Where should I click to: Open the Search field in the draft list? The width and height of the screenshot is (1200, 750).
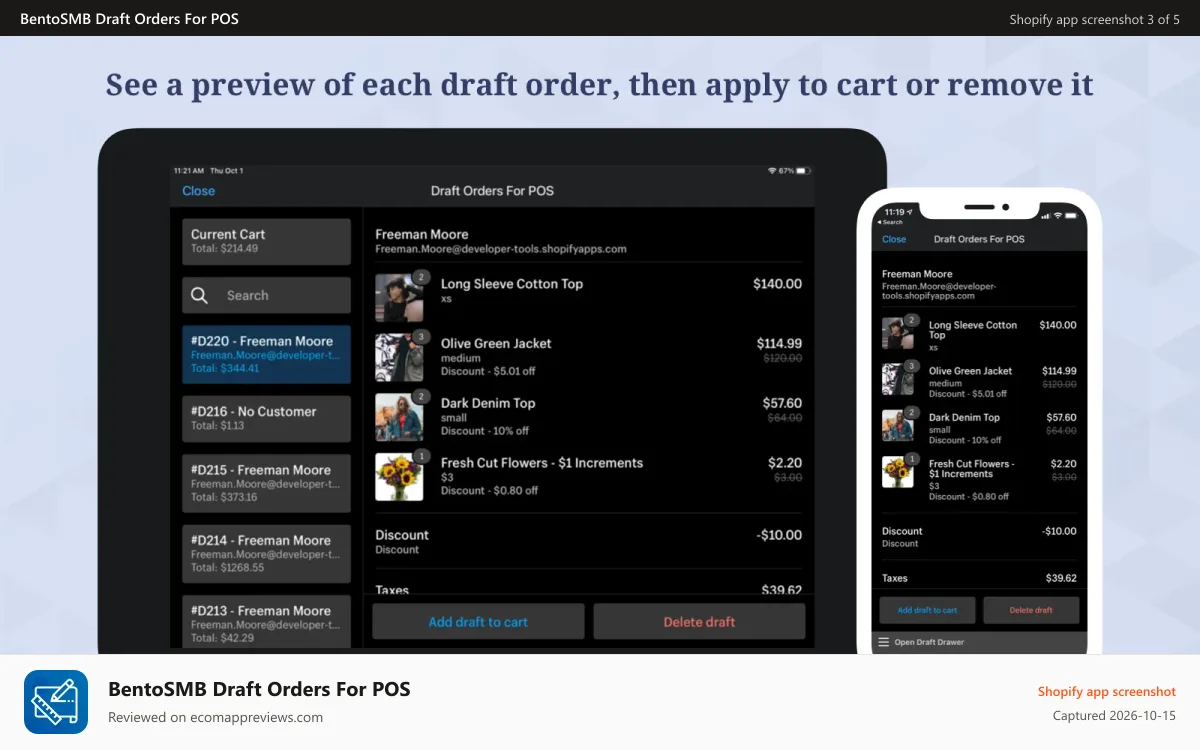click(266, 295)
